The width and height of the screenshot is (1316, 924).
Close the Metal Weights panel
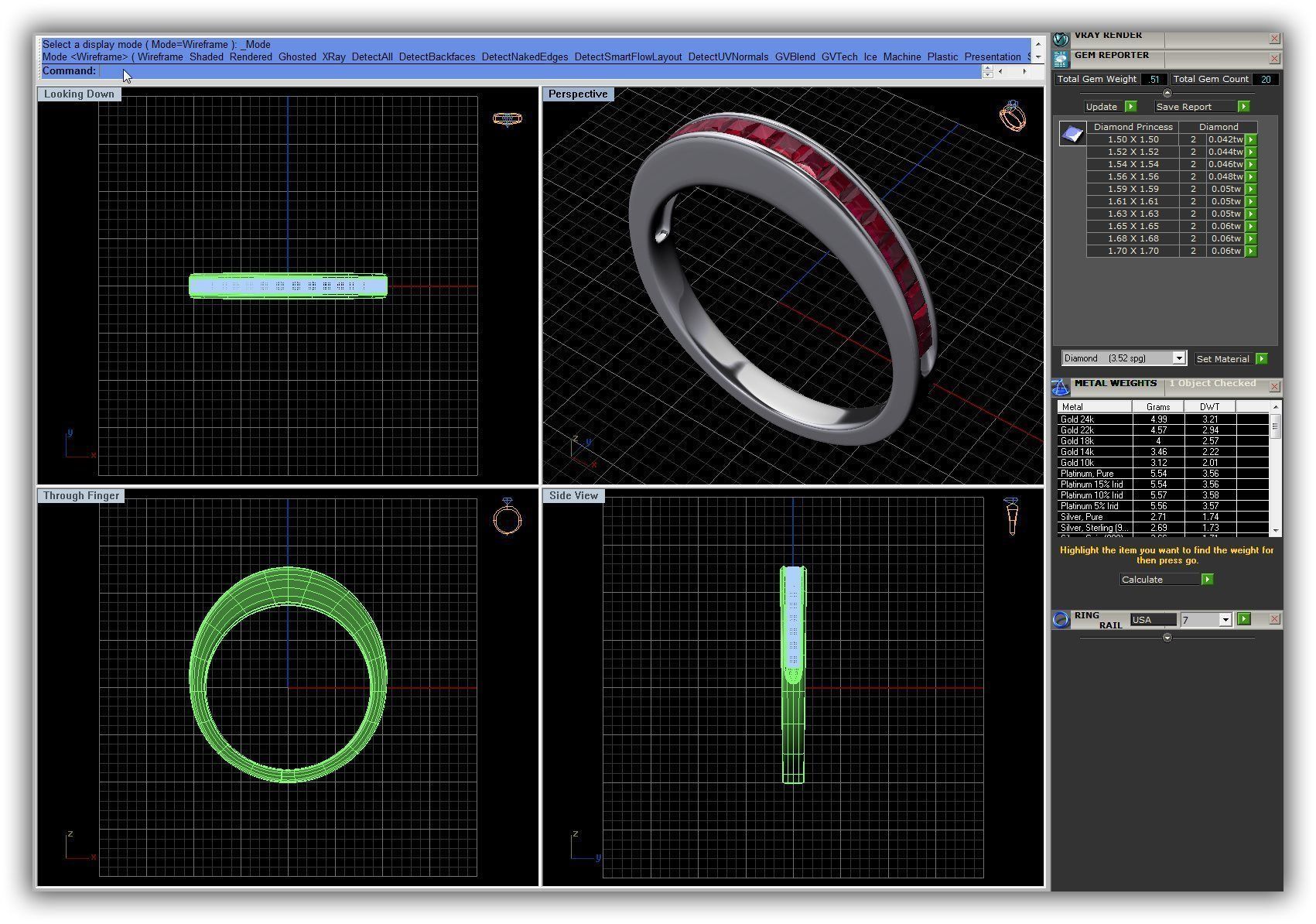click(1274, 386)
